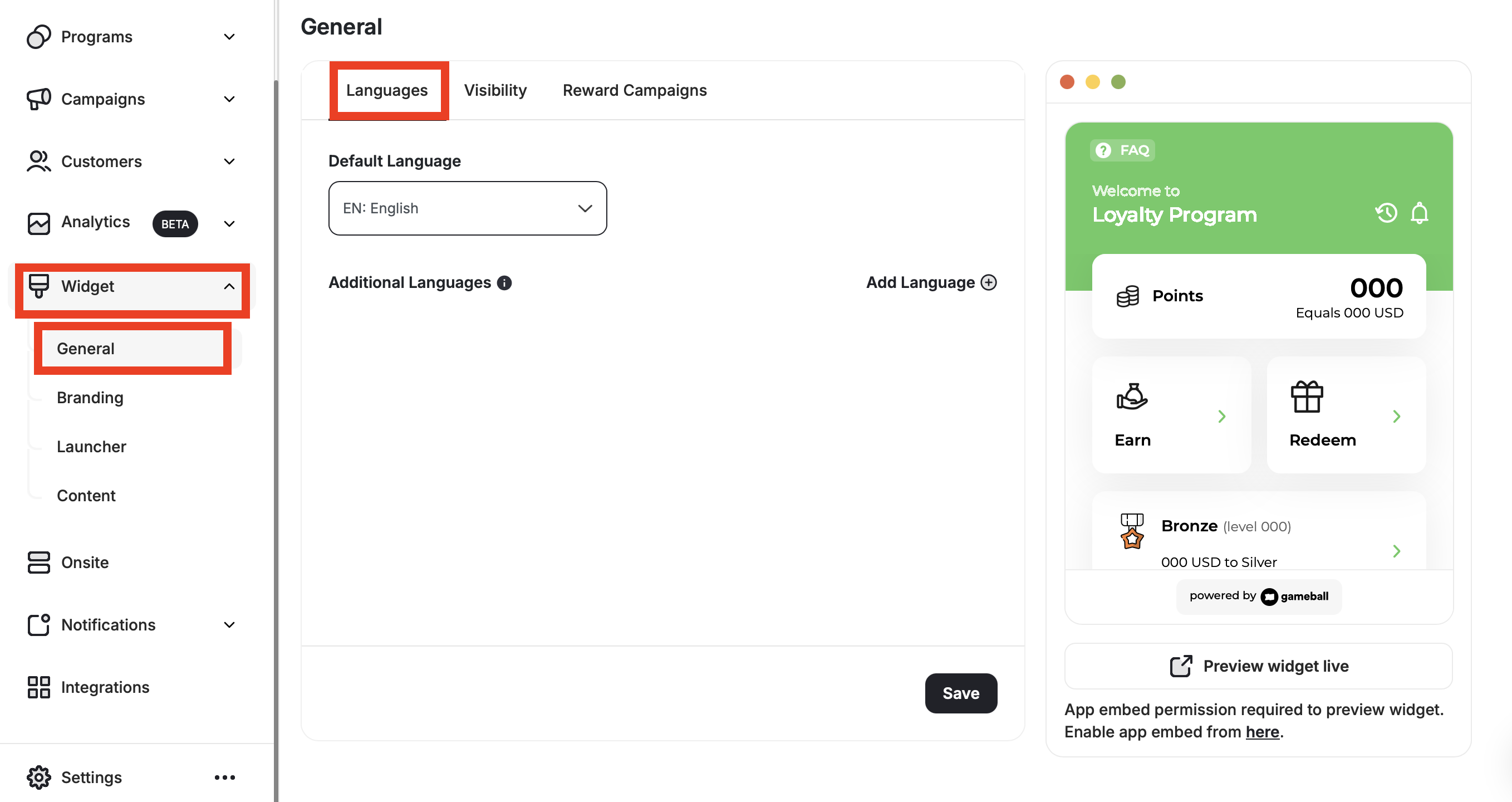Expand the Programs section

click(x=230, y=36)
